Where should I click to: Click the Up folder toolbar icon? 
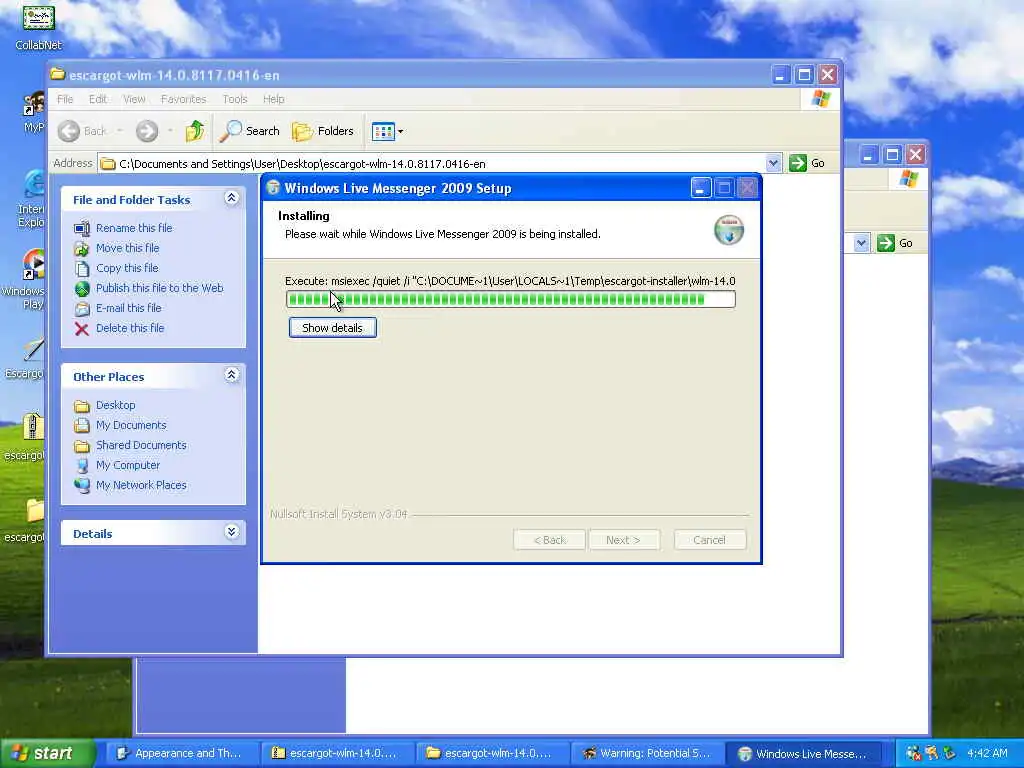point(195,131)
